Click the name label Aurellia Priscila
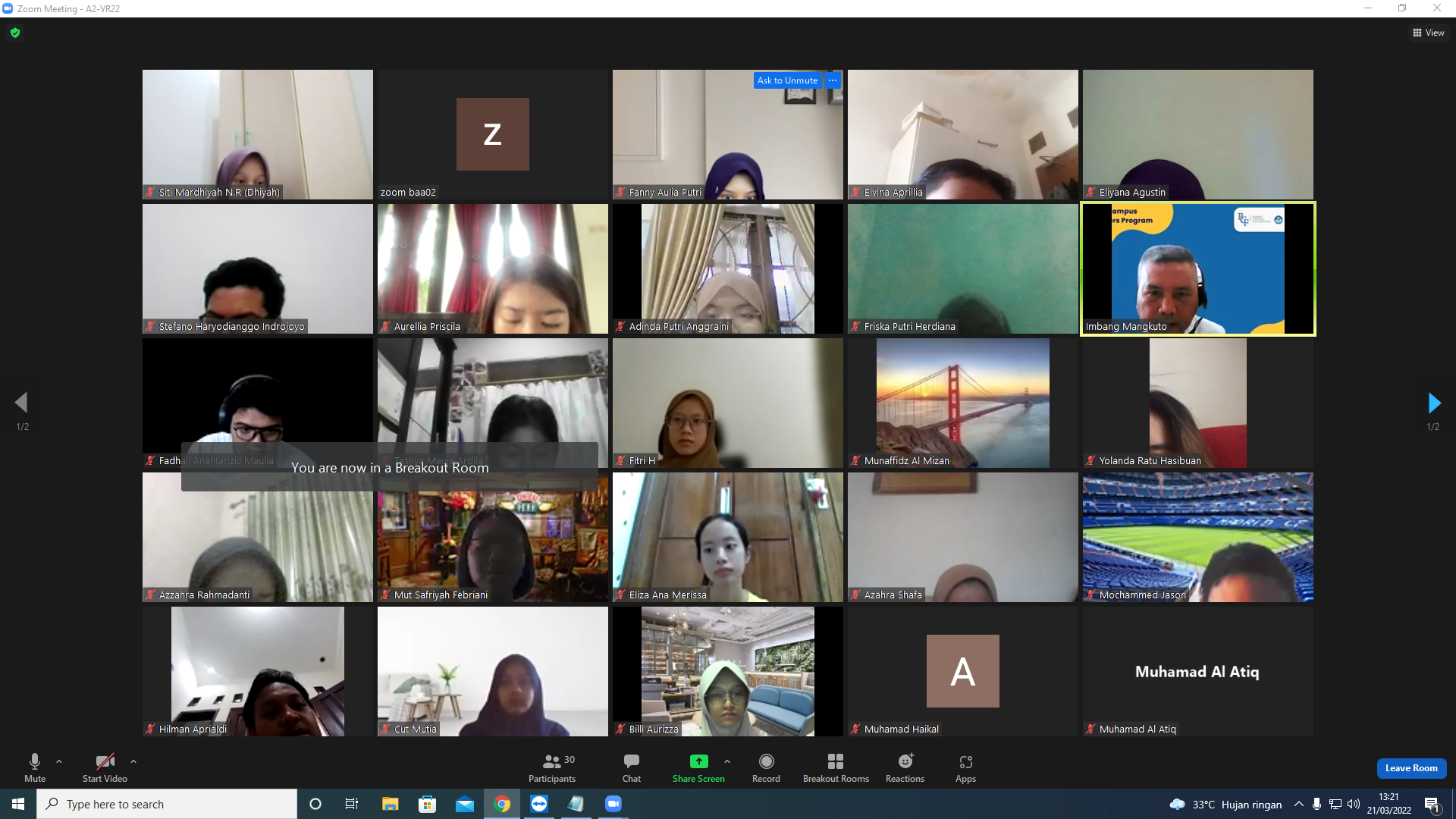 tap(427, 327)
